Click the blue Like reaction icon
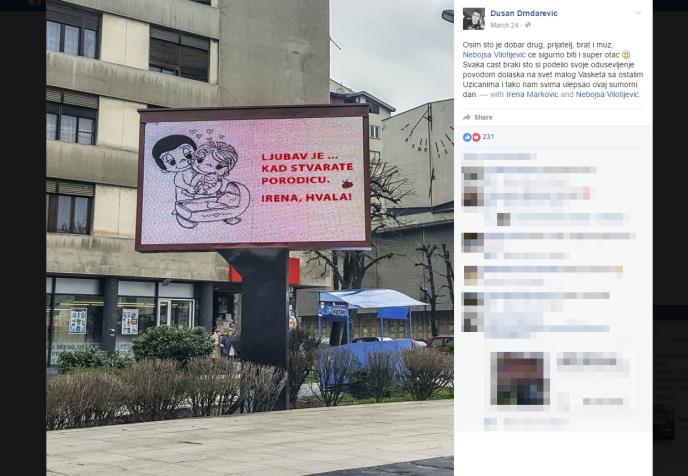The width and height of the screenshot is (688, 476). pyautogui.click(x=467, y=137)
